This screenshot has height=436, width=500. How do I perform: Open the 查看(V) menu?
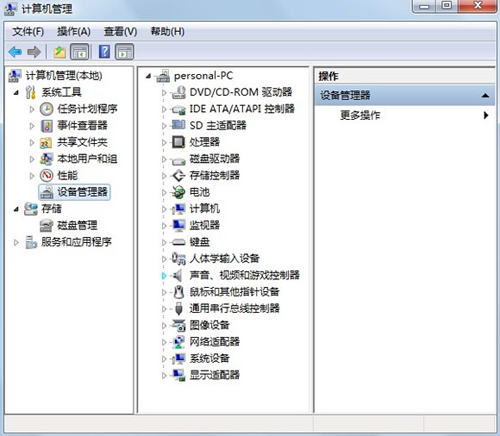[121, 32]
